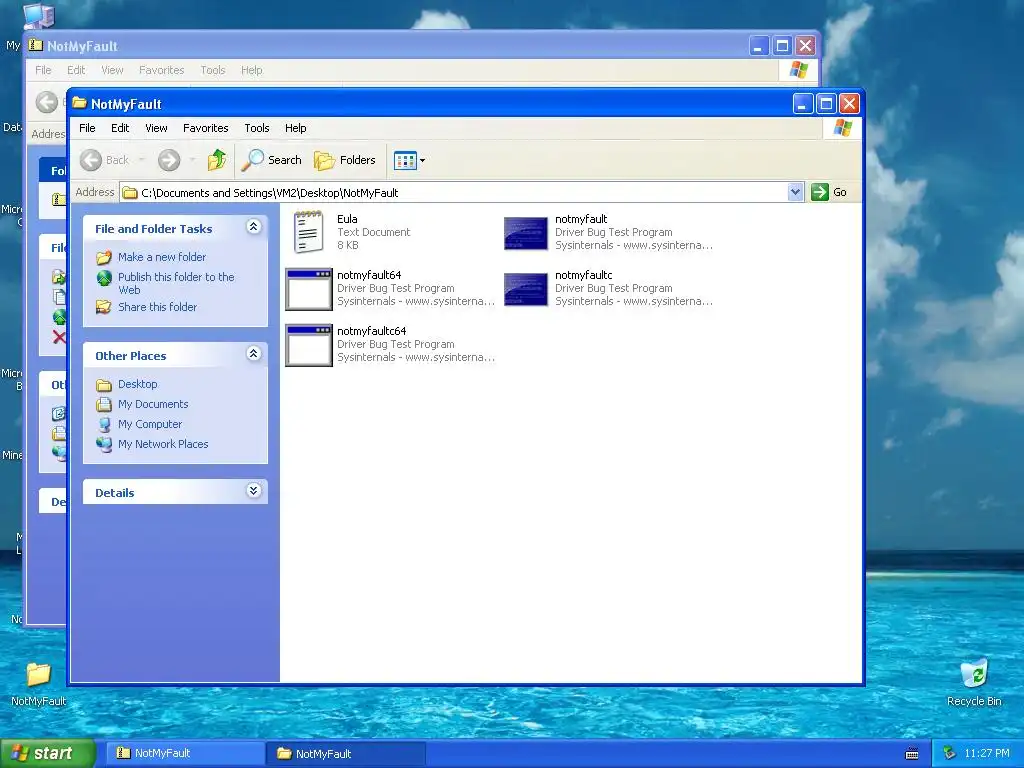Click Publish this folder to the Web
The image size is (1024, 768).
(x=176, y=283)
